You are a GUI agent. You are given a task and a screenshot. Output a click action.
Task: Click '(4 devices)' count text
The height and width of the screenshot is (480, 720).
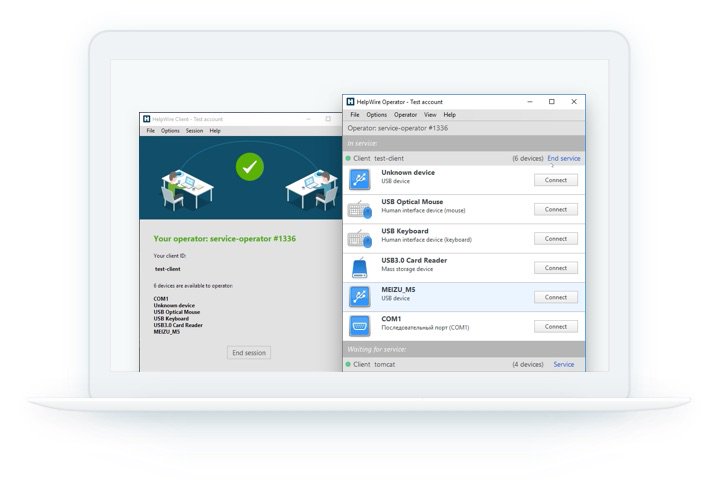(528, 364)
